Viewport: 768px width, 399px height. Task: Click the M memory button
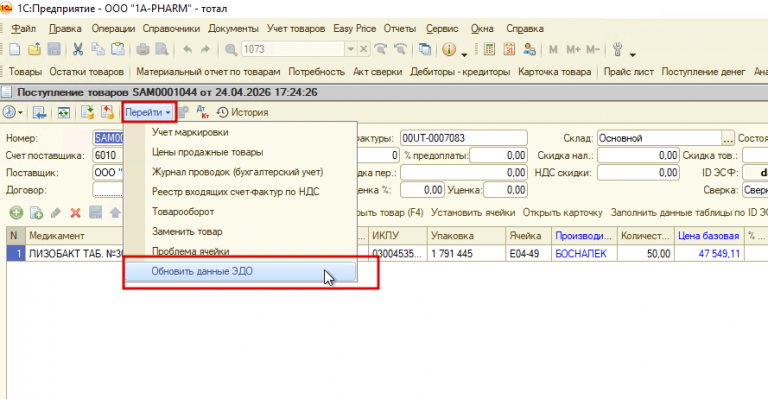(x=553, y=49)
